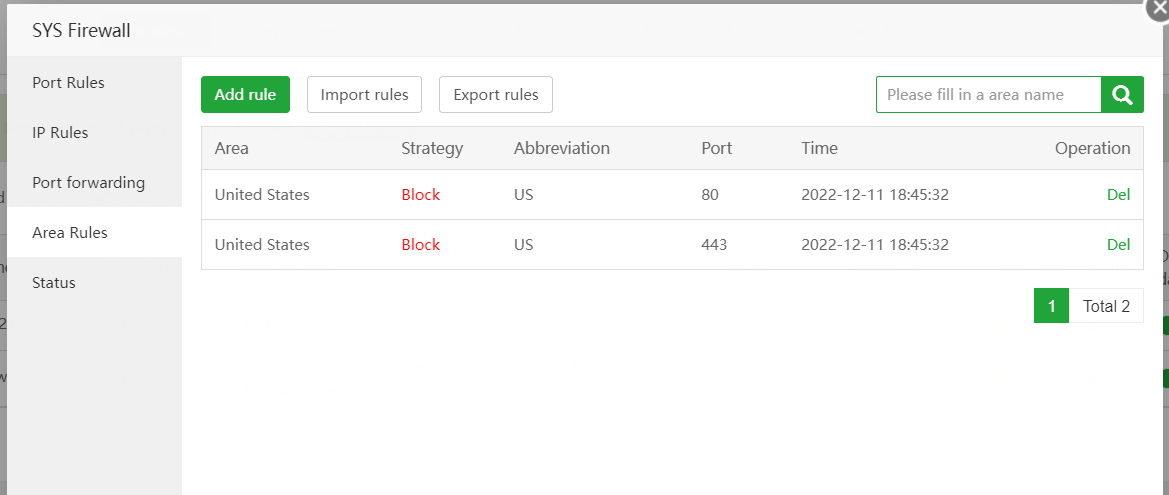The height and width of the screenshot is (495, 1169).
Task: Select page 1 in the pagination
Action: click(1052, 306)
